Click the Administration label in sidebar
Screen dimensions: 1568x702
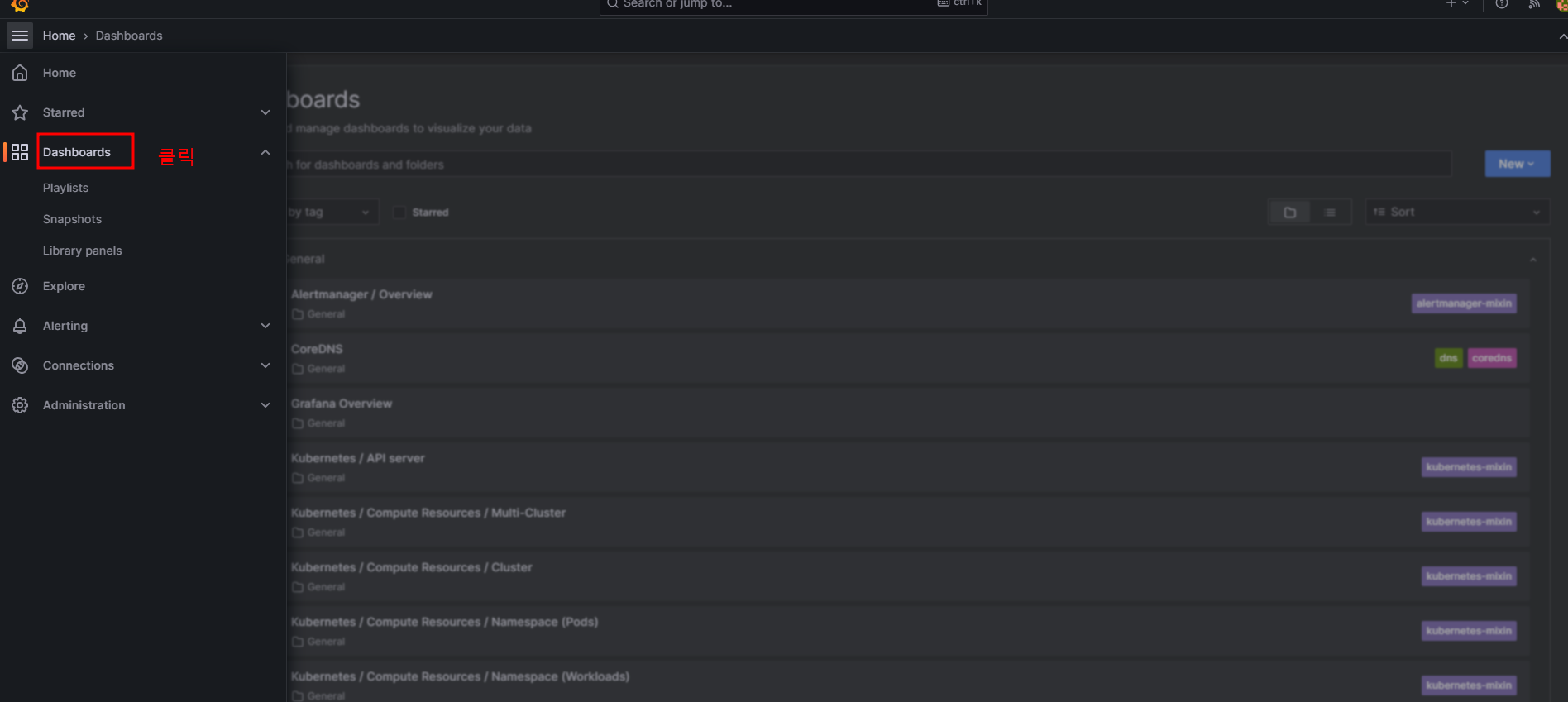click(x=84, y=405)
